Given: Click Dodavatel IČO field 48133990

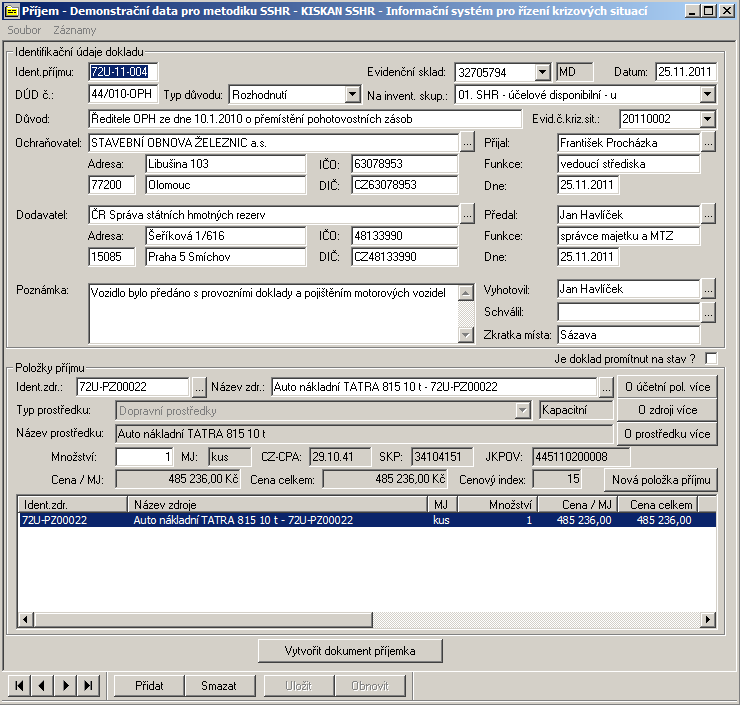Looking at the screenshot, I should click(x=404, y=235).
